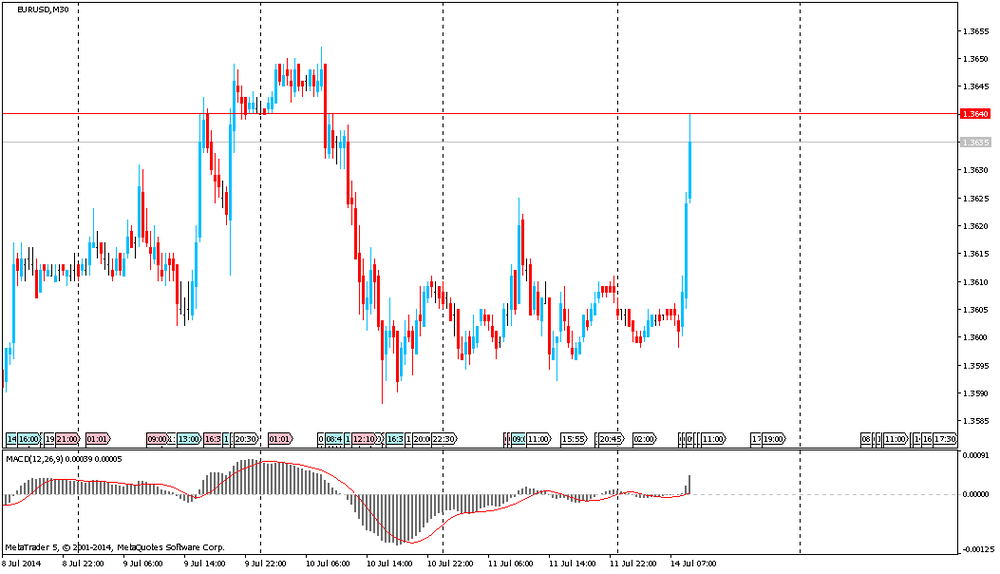The image size is (1000, 574).
Task: Click the 0.00091 MACD scale value
Action: click(976, 456)
